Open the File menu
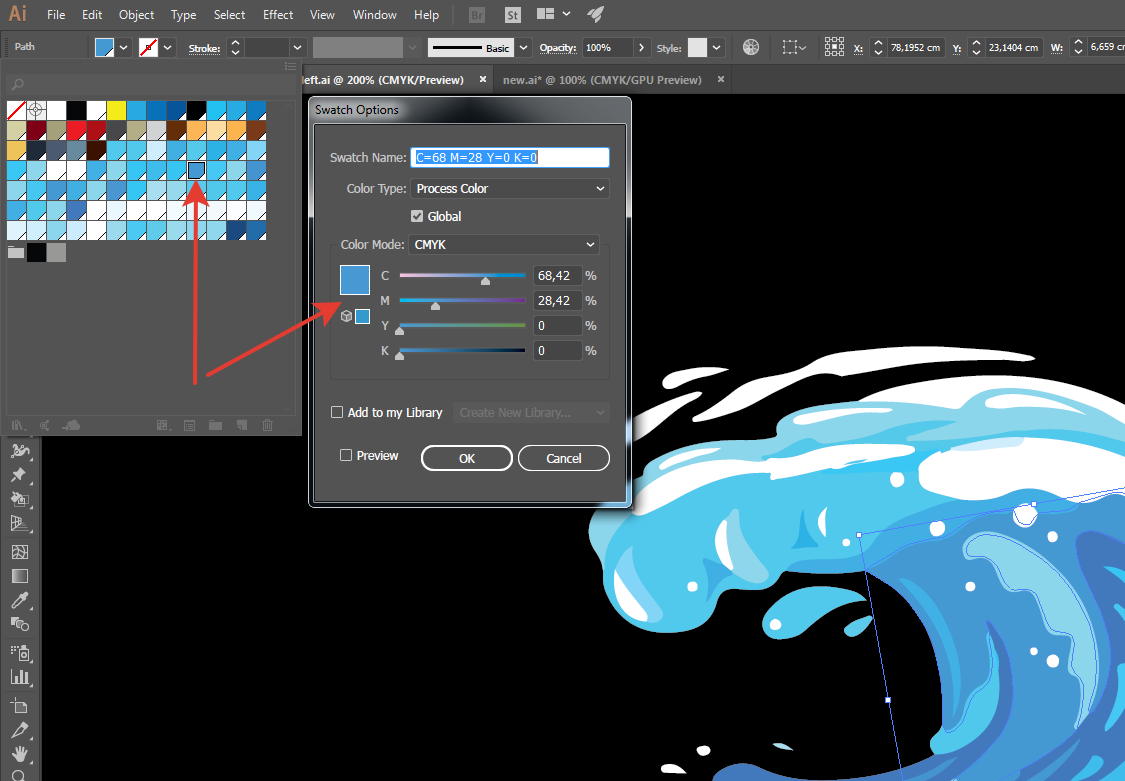 56,14
